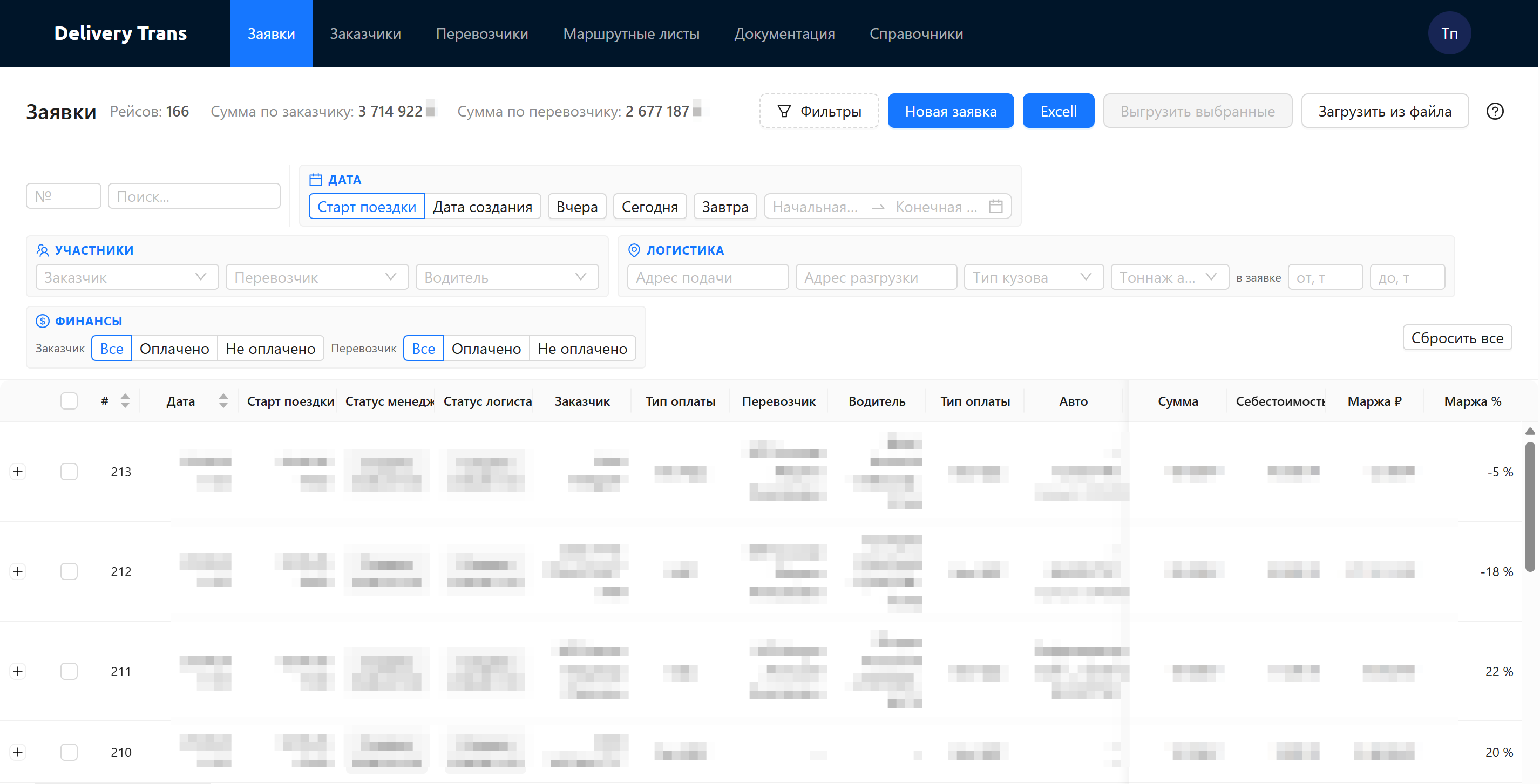The width and height of the screenshot is (1540, 784).
Task: Set Перевозчик payment filter to Все
Action: 424,349
